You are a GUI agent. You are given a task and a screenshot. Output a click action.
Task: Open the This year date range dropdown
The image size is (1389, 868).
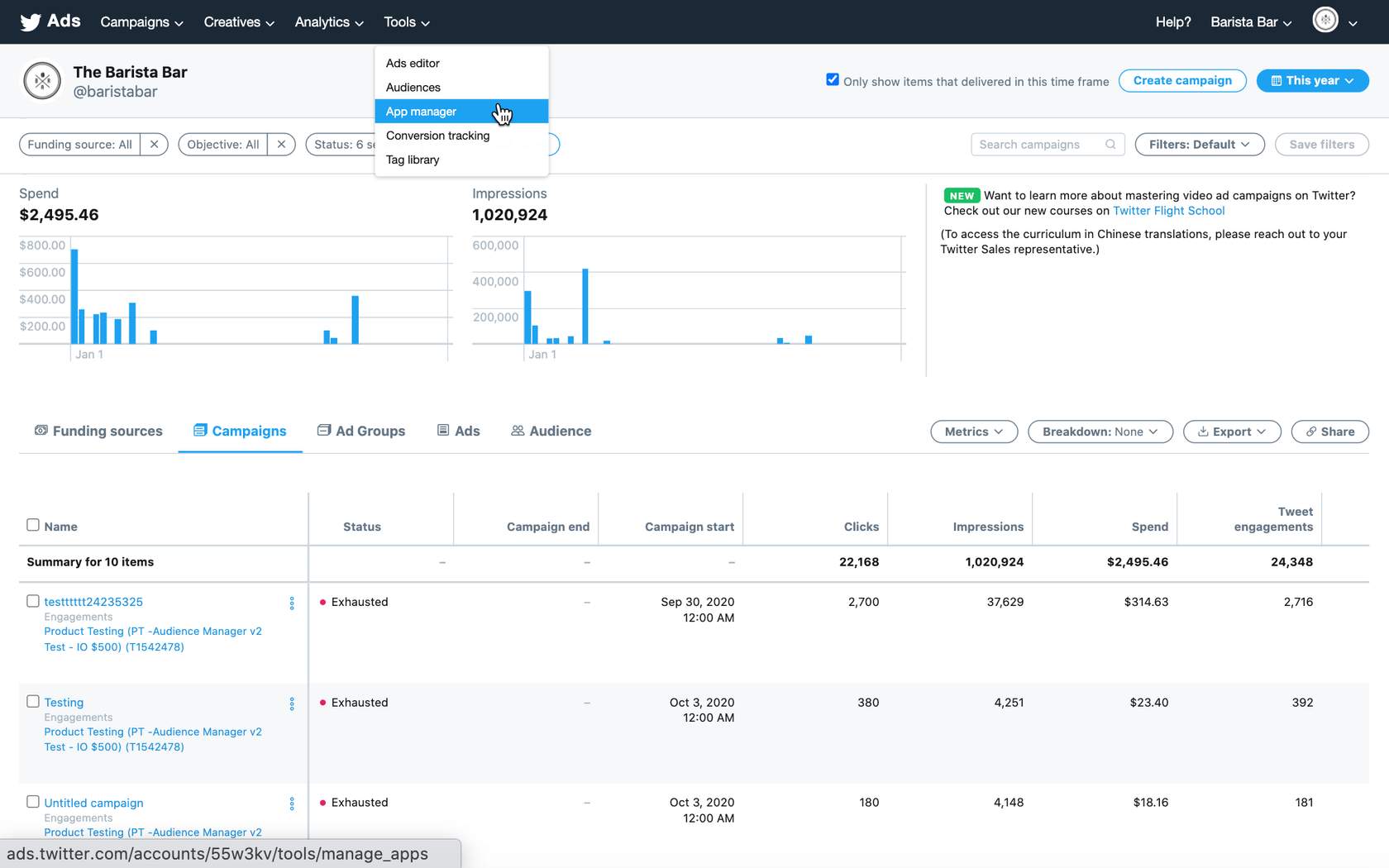click(x=1312, y=81)
